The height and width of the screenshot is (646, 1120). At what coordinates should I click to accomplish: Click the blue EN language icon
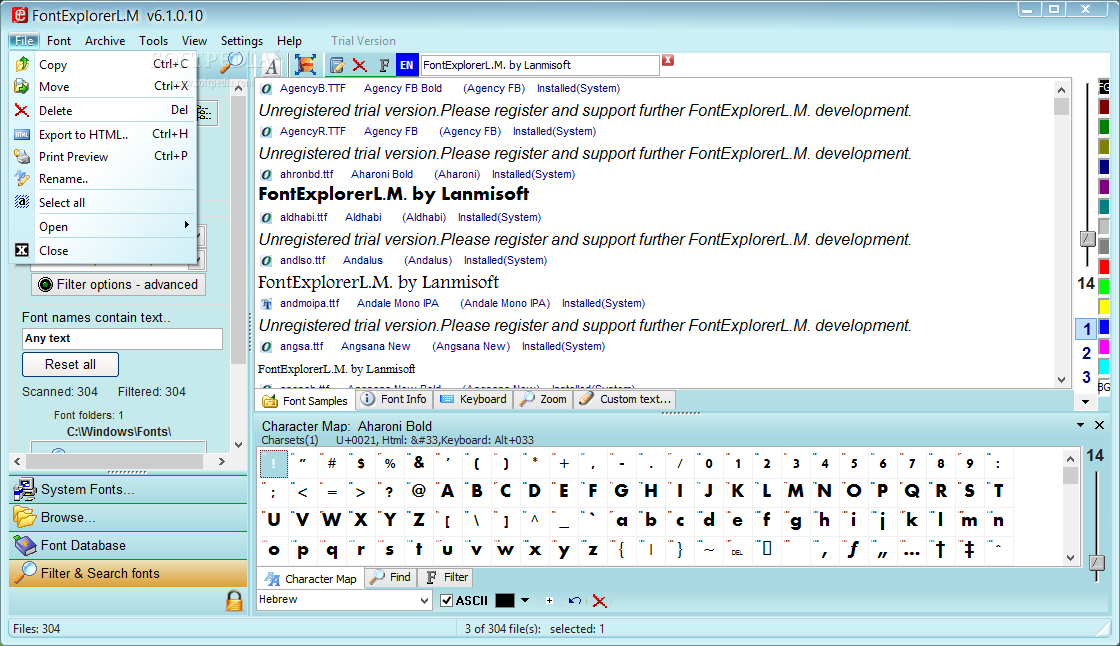click(406, 65)
